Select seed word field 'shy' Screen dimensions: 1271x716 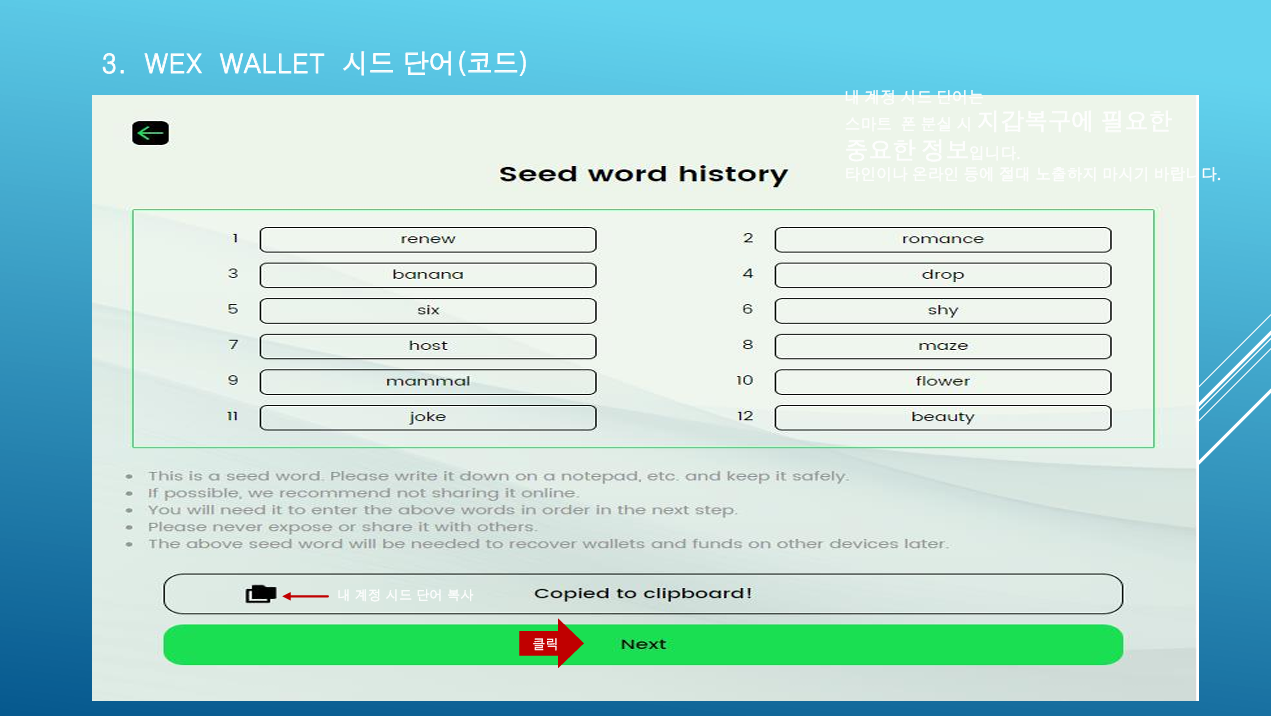tap(943, 311)
